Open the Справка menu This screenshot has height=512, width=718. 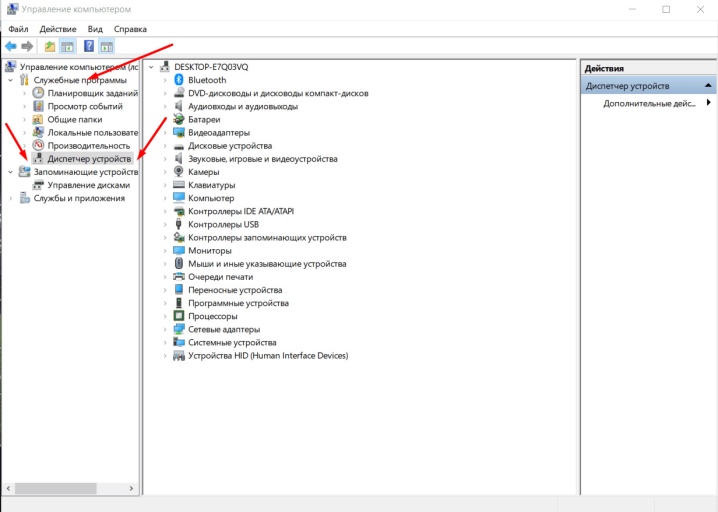click(130, 29)
